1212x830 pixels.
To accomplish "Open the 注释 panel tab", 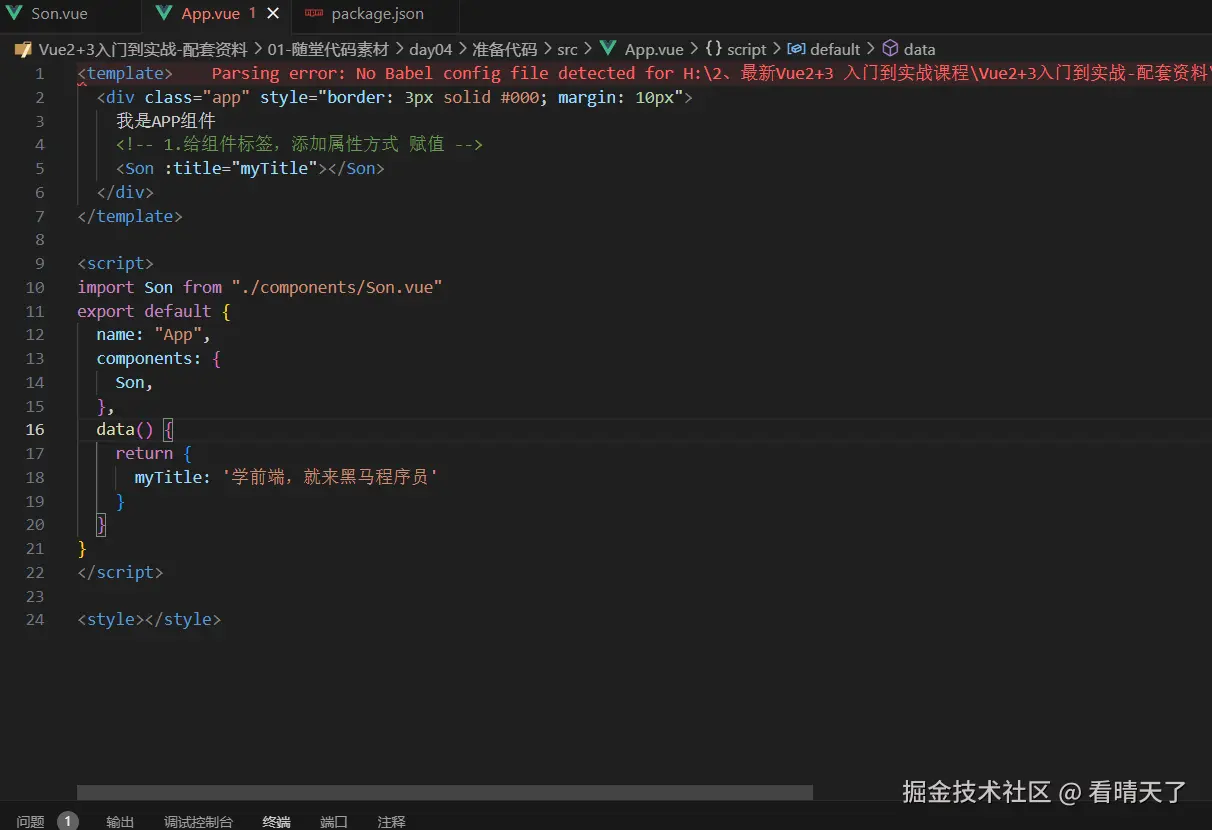I will (391, 821).
